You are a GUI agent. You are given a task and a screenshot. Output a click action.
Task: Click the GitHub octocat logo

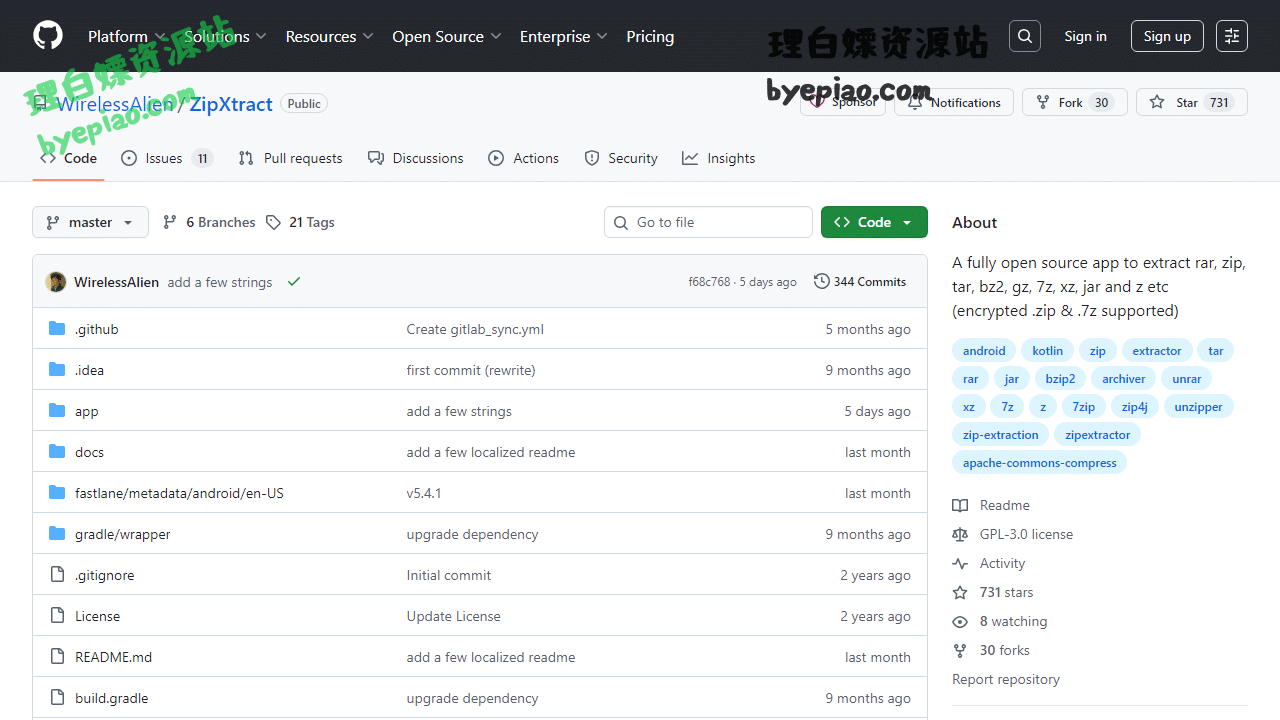(47, 35)
